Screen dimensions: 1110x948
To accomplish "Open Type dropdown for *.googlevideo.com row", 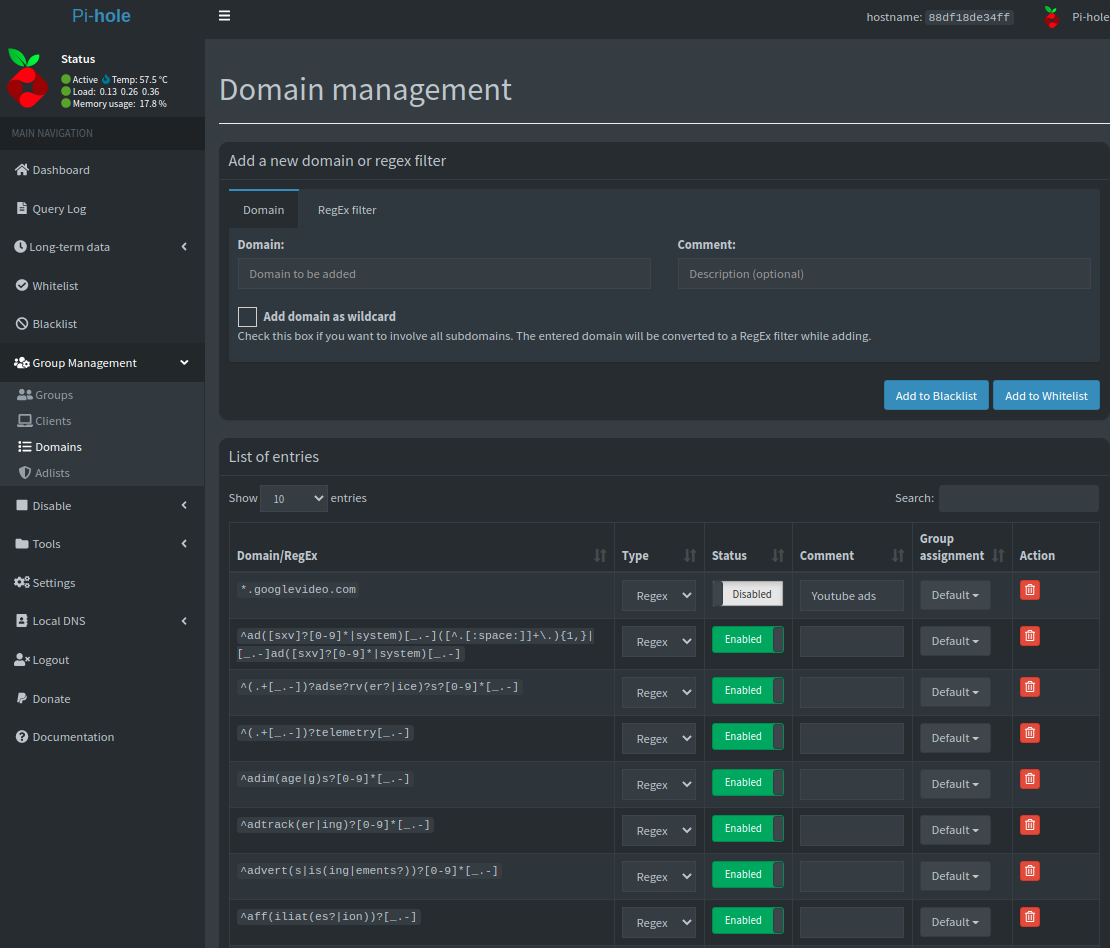I will pyautogui.click(x=658, y=595).
